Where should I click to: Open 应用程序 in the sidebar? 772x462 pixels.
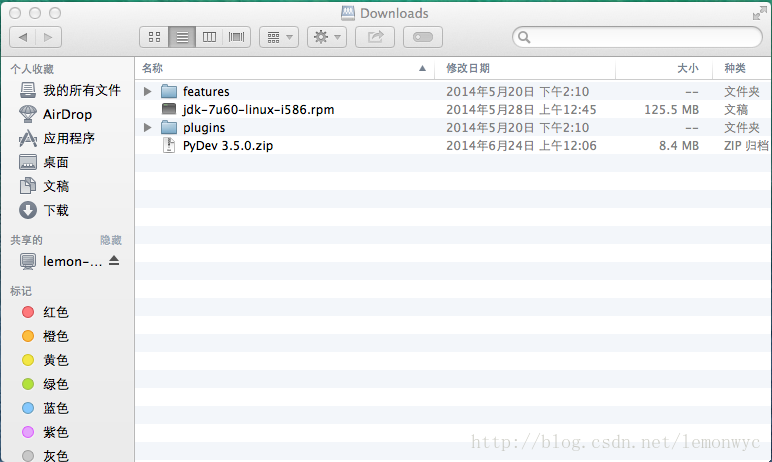[57, 138]
